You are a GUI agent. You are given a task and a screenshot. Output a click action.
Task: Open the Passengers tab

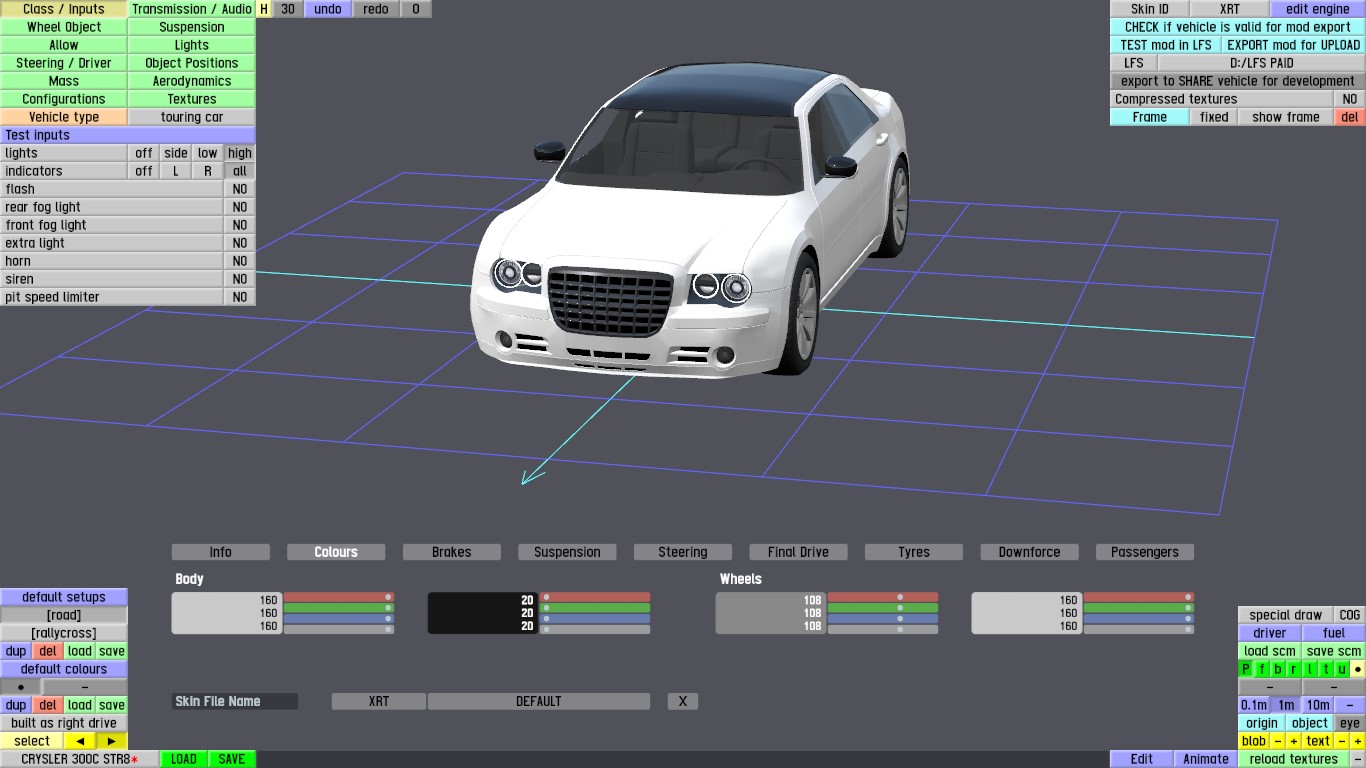point(1145,552)
